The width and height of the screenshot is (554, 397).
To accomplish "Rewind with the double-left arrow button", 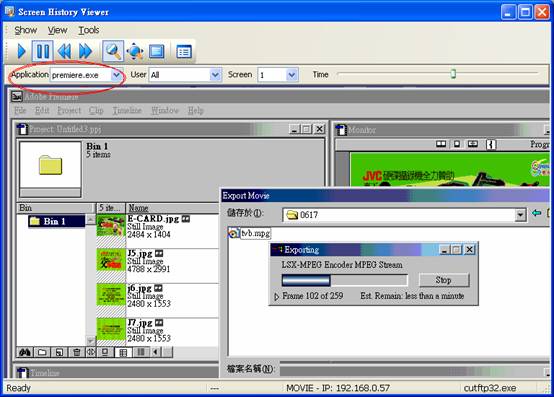I will click(64, 52).
